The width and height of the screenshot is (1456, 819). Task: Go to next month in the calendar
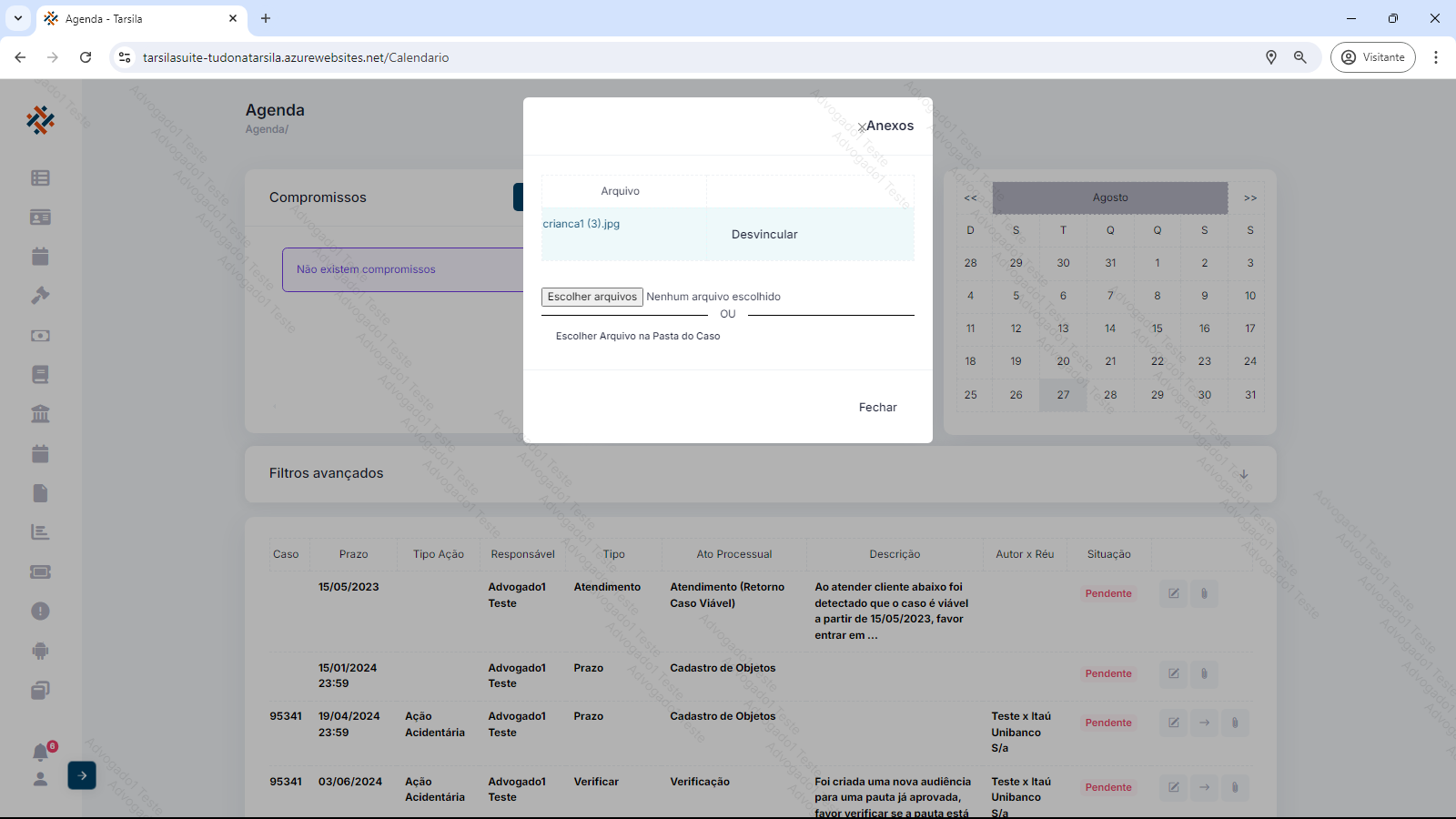[x=1249, y=198]
